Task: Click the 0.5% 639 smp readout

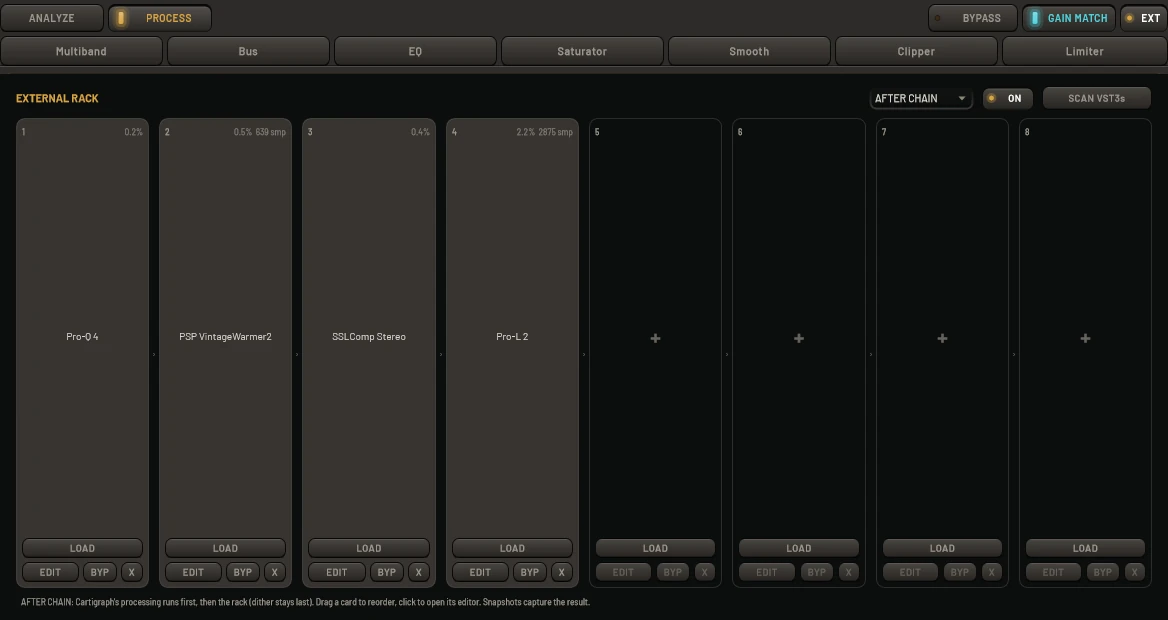Action: coord(259,132)
